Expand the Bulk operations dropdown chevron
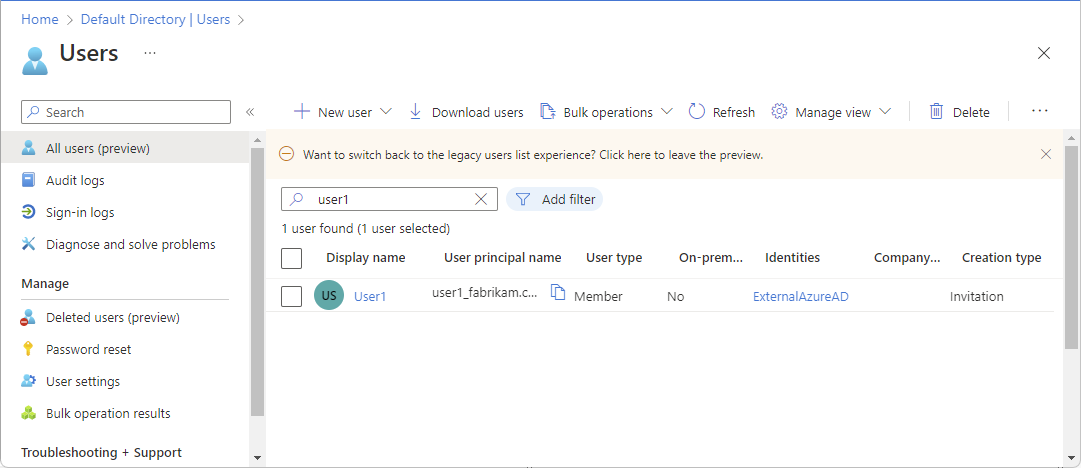 [x=666, y=112]
